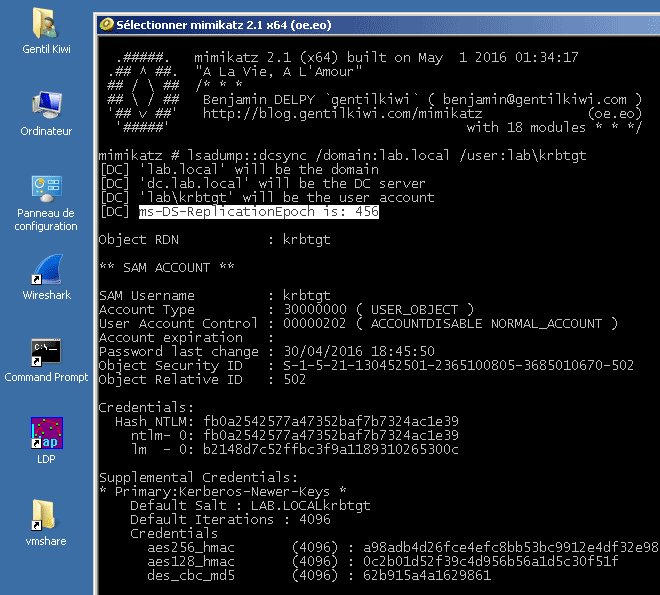Click the User Account Control line

coord(358,324)
